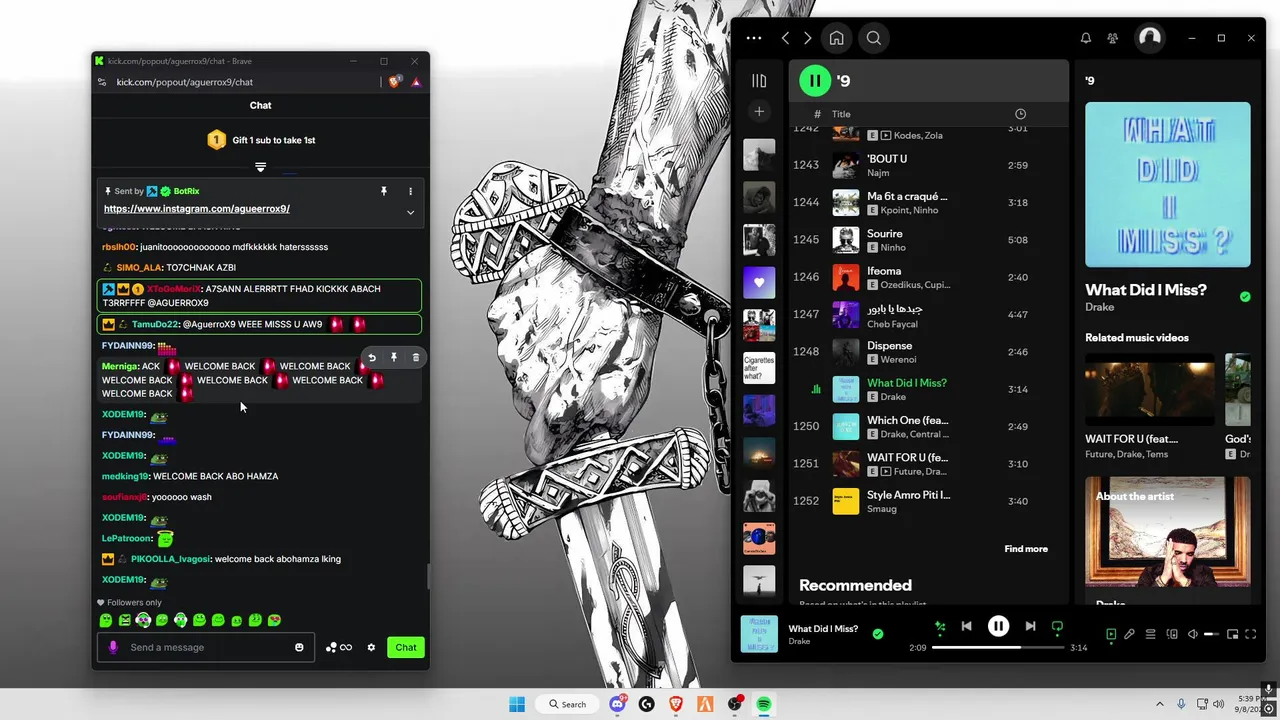Image resolution: width=1280 pixels, height=720 pixels.
Task: Open Kick chat settings gear
Action: tap(371, 647)
